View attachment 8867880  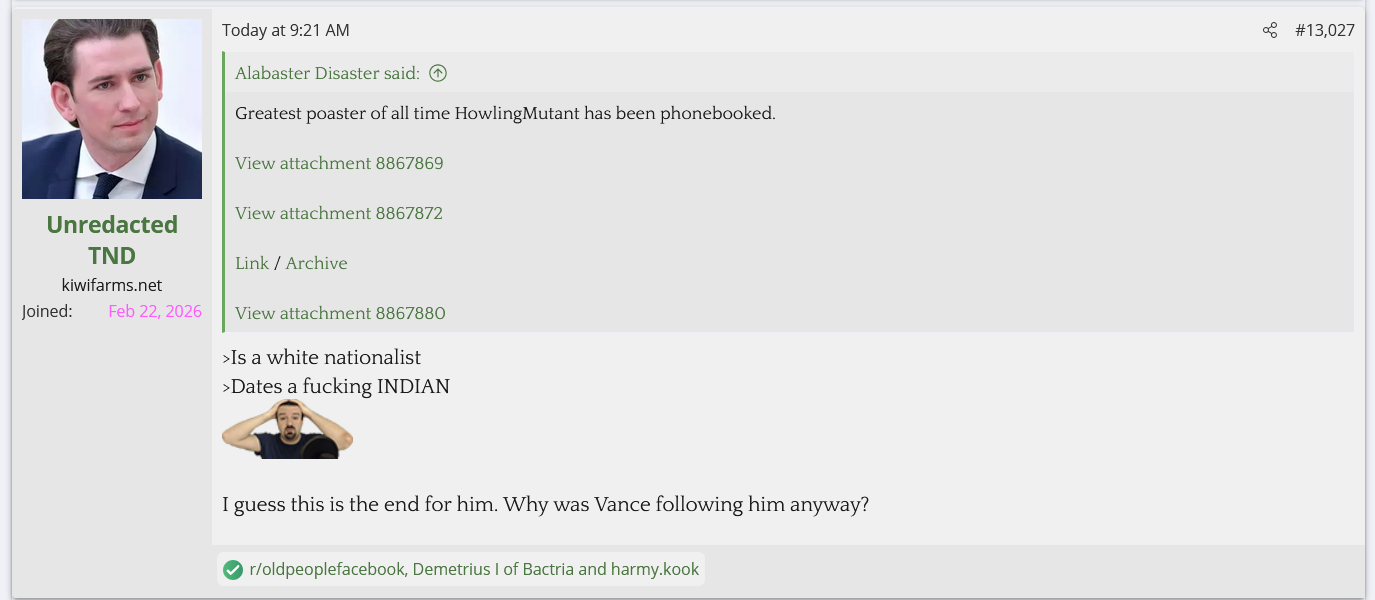340,313
